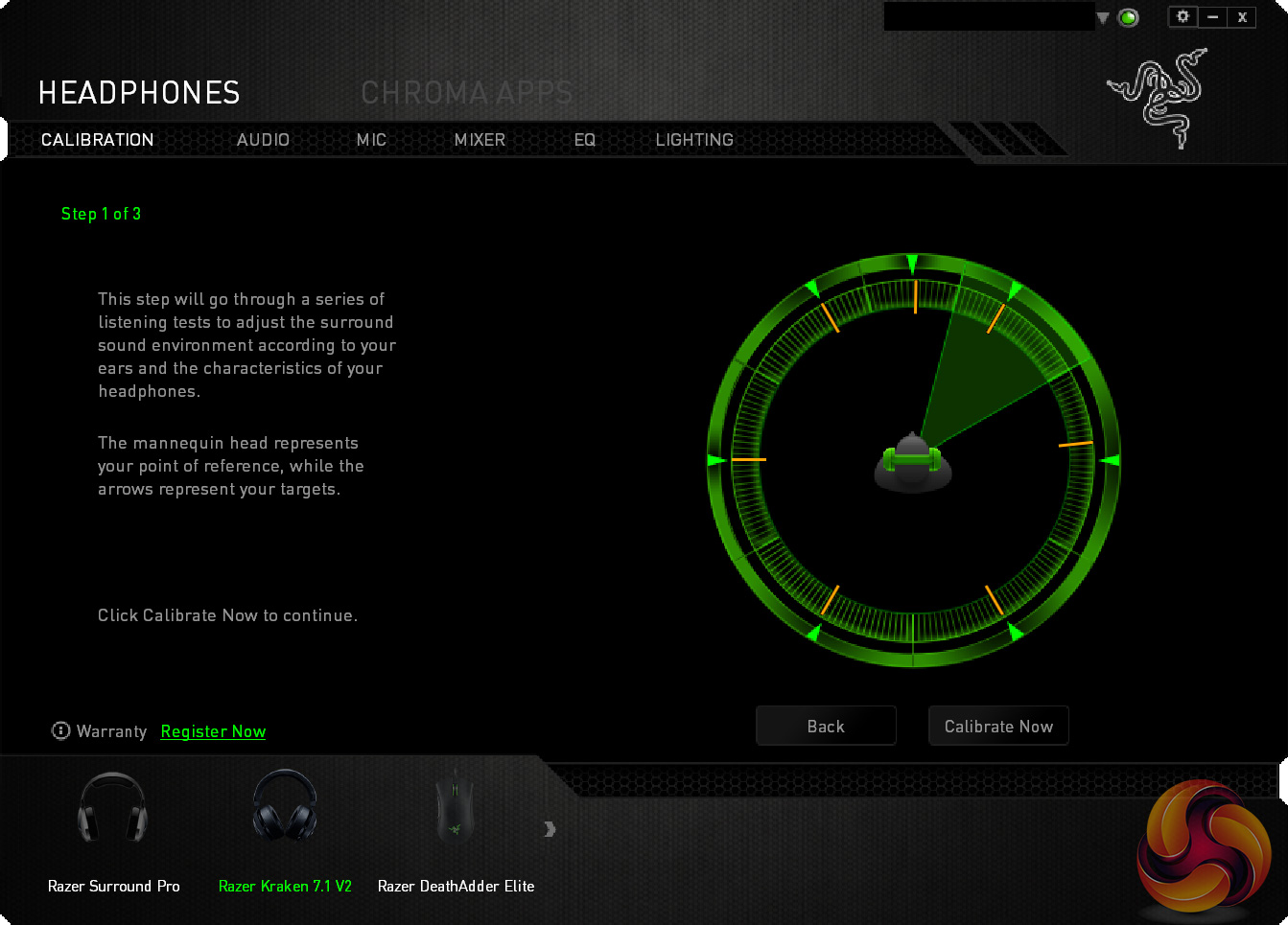Select the Razer Kraken 7.1 V2 headset icon

click(285, 806)
